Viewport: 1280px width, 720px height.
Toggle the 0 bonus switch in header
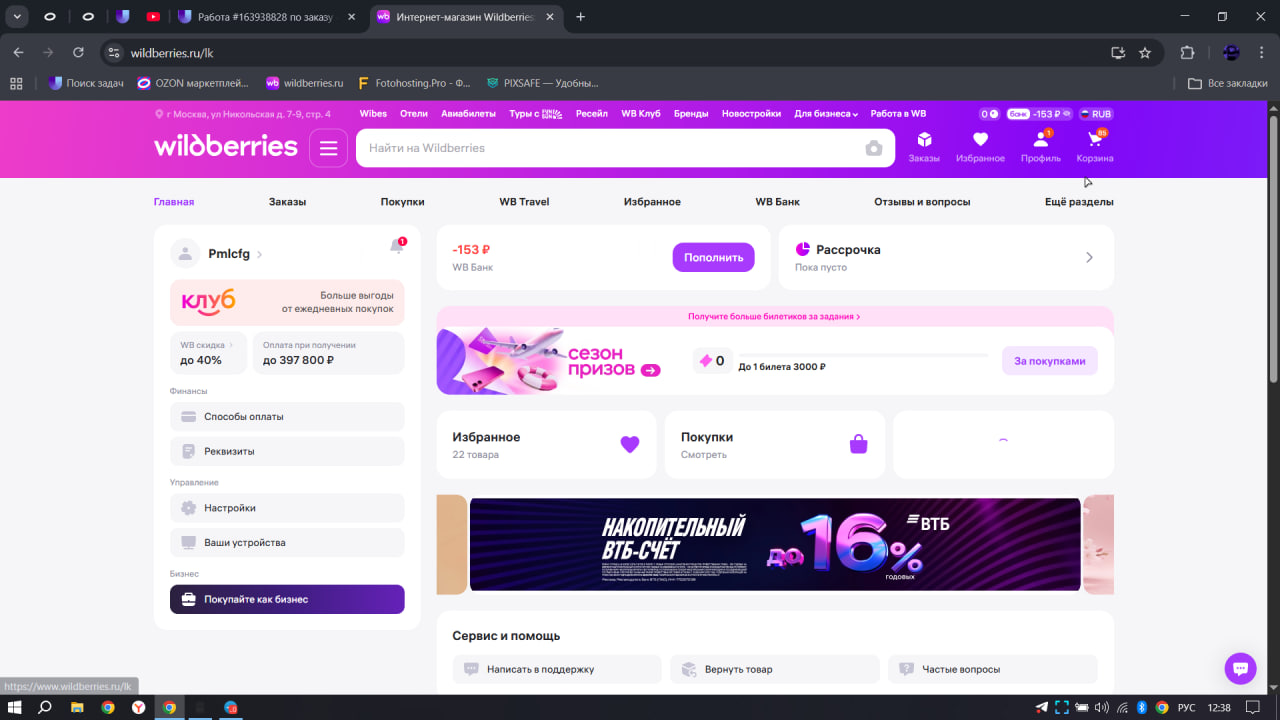click(990, 114)
